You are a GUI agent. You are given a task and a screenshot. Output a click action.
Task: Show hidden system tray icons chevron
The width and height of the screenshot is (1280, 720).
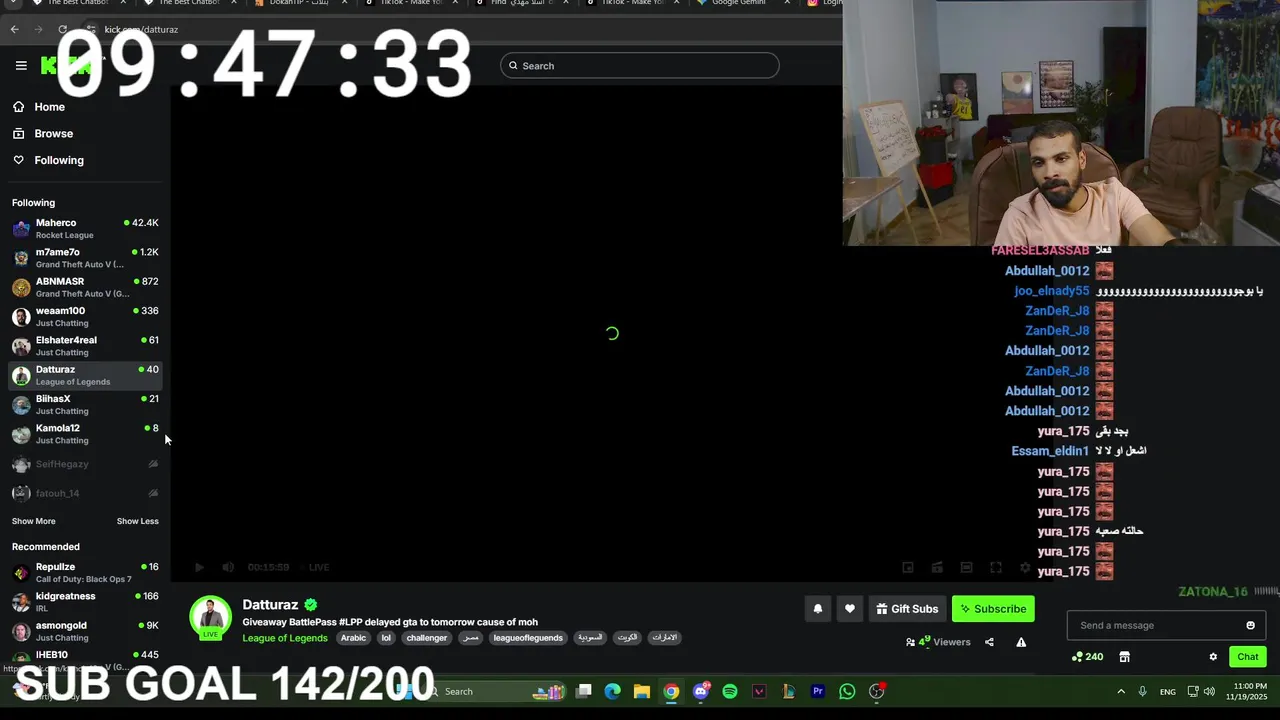click(x=1121, y=692)
